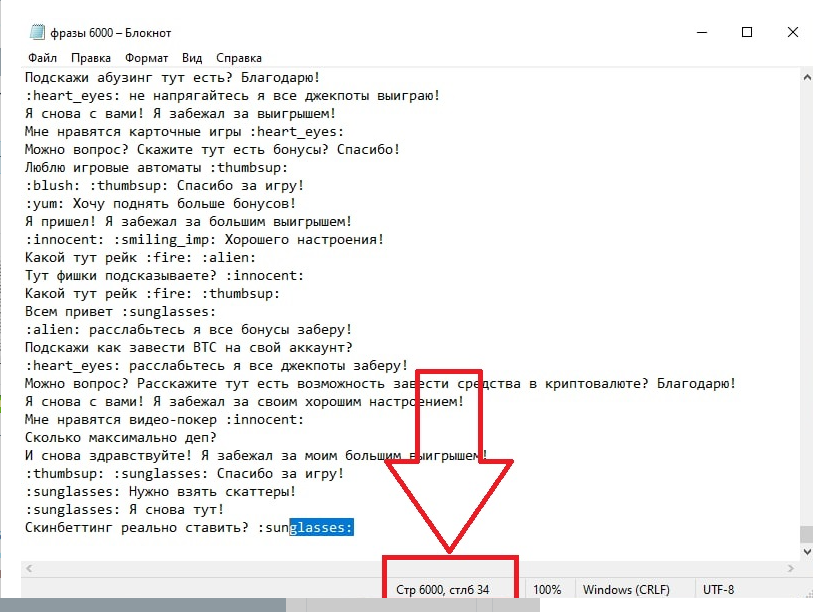Click the words 'Скинбеттинг реально ставить?'
The width and height of the screenshot is (813, 612).
click(137, 527)
